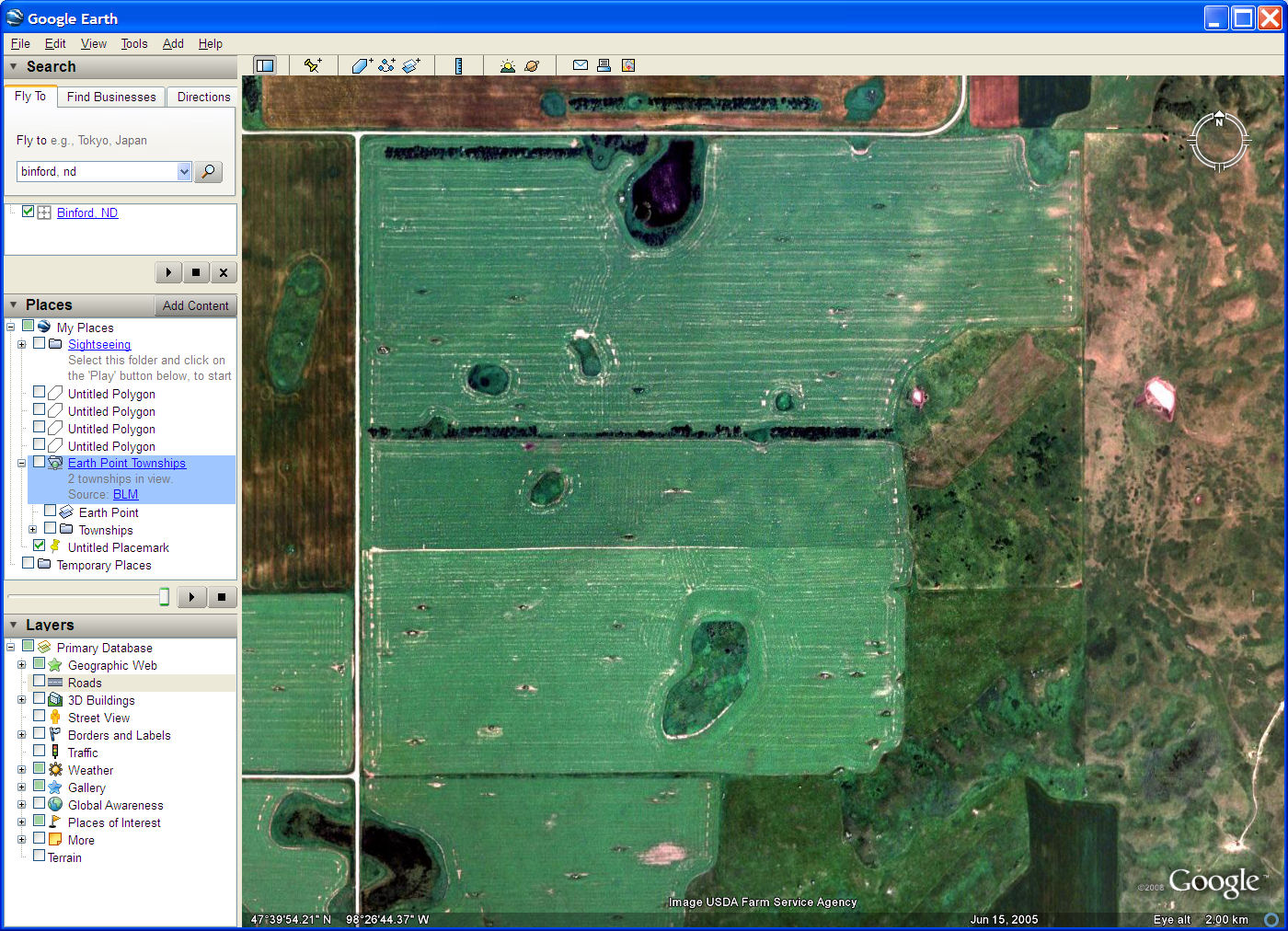
Task: Uncheck the Untitled Placemark checkbox
Action: [39, 546]
